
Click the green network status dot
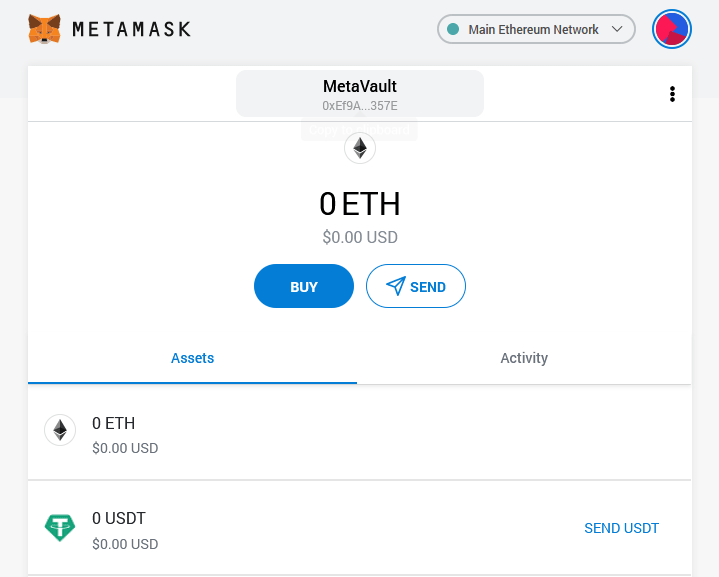click(453, 29)
